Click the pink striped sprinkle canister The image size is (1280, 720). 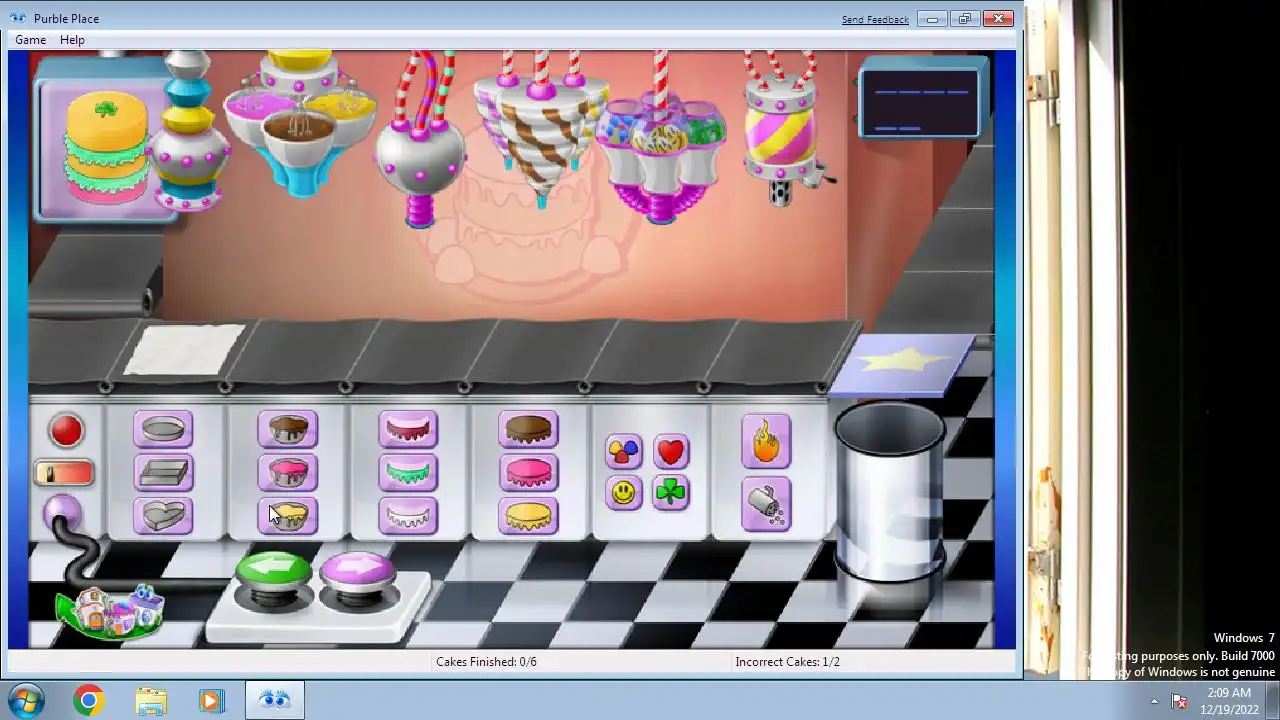780,130
